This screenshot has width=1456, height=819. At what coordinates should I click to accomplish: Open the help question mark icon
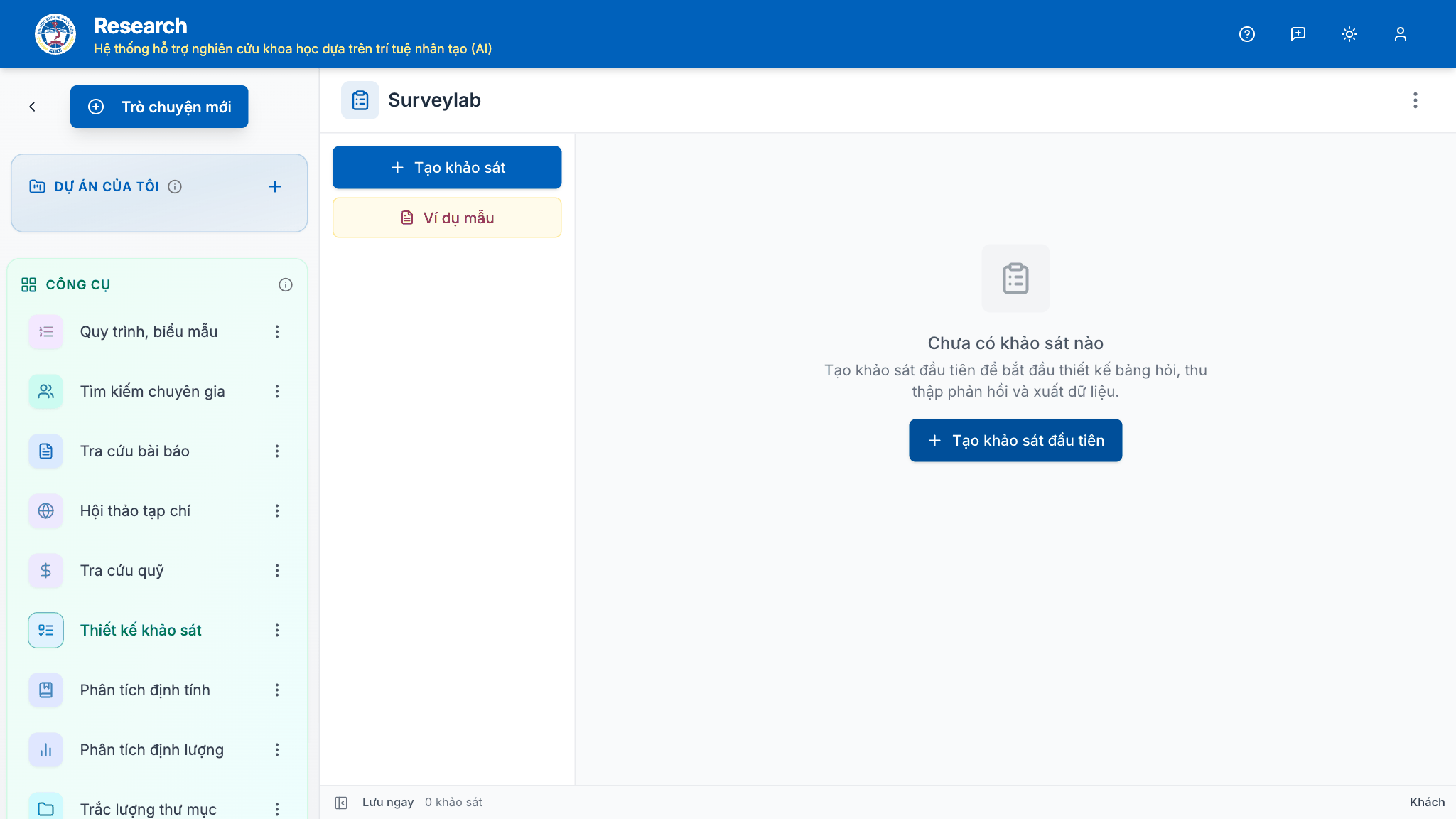1247,34
